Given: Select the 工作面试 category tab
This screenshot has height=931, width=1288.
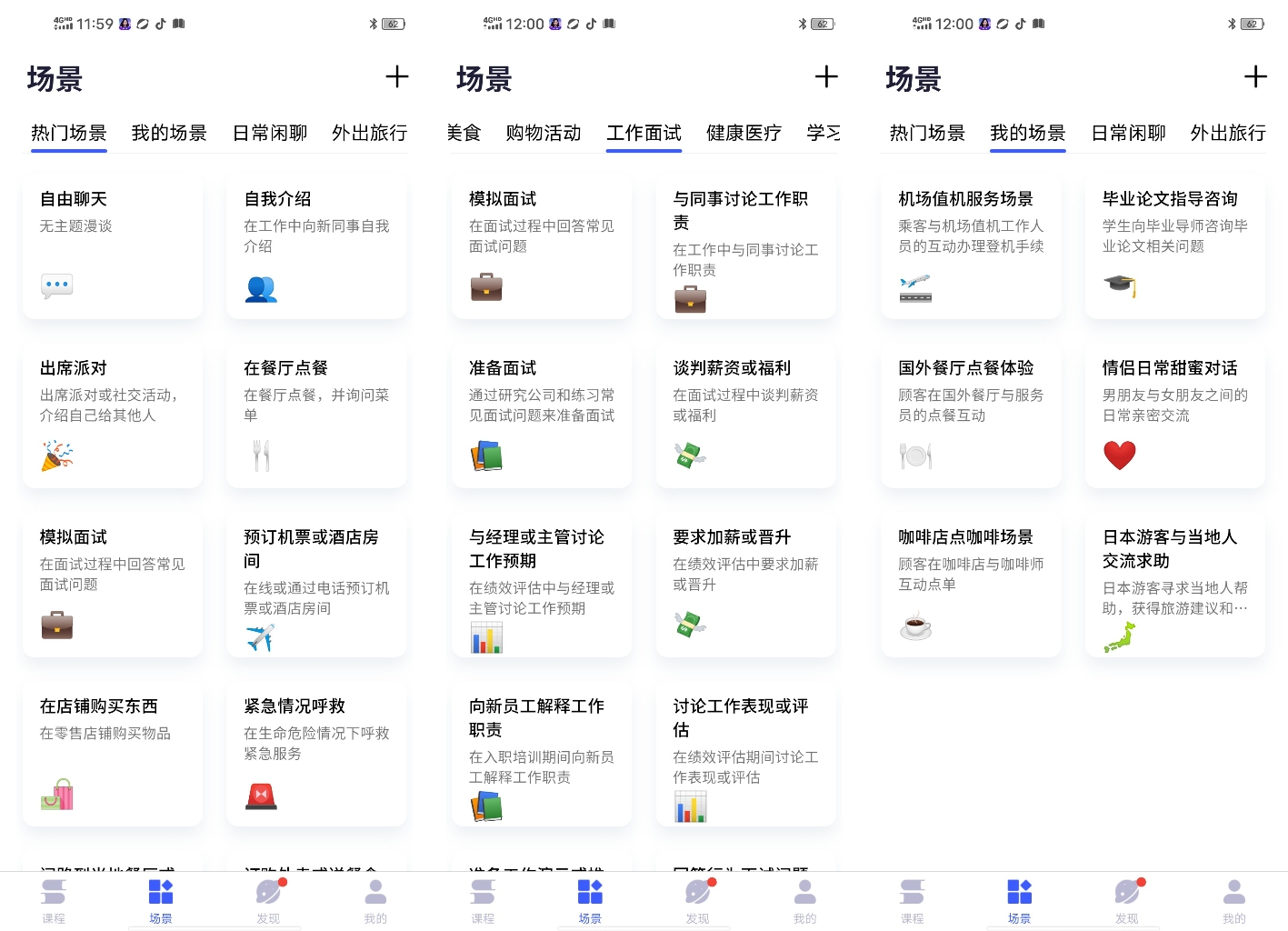Looking at the screenshot, I should click(x=644, y=133).
